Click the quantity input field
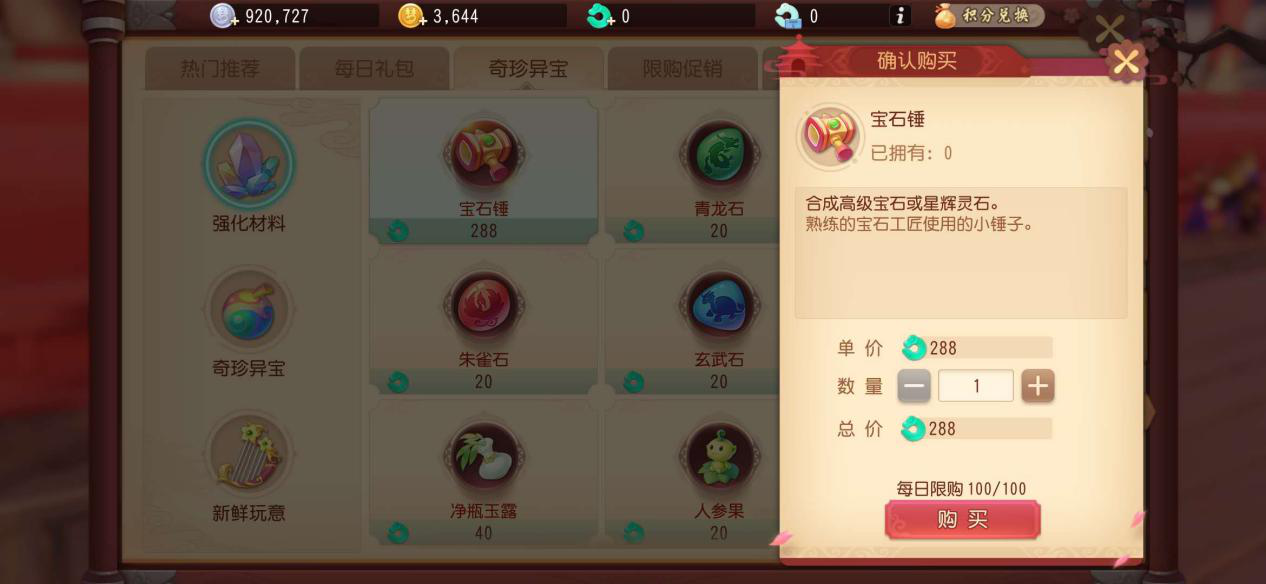The image size is (1266, 584). 976,386
